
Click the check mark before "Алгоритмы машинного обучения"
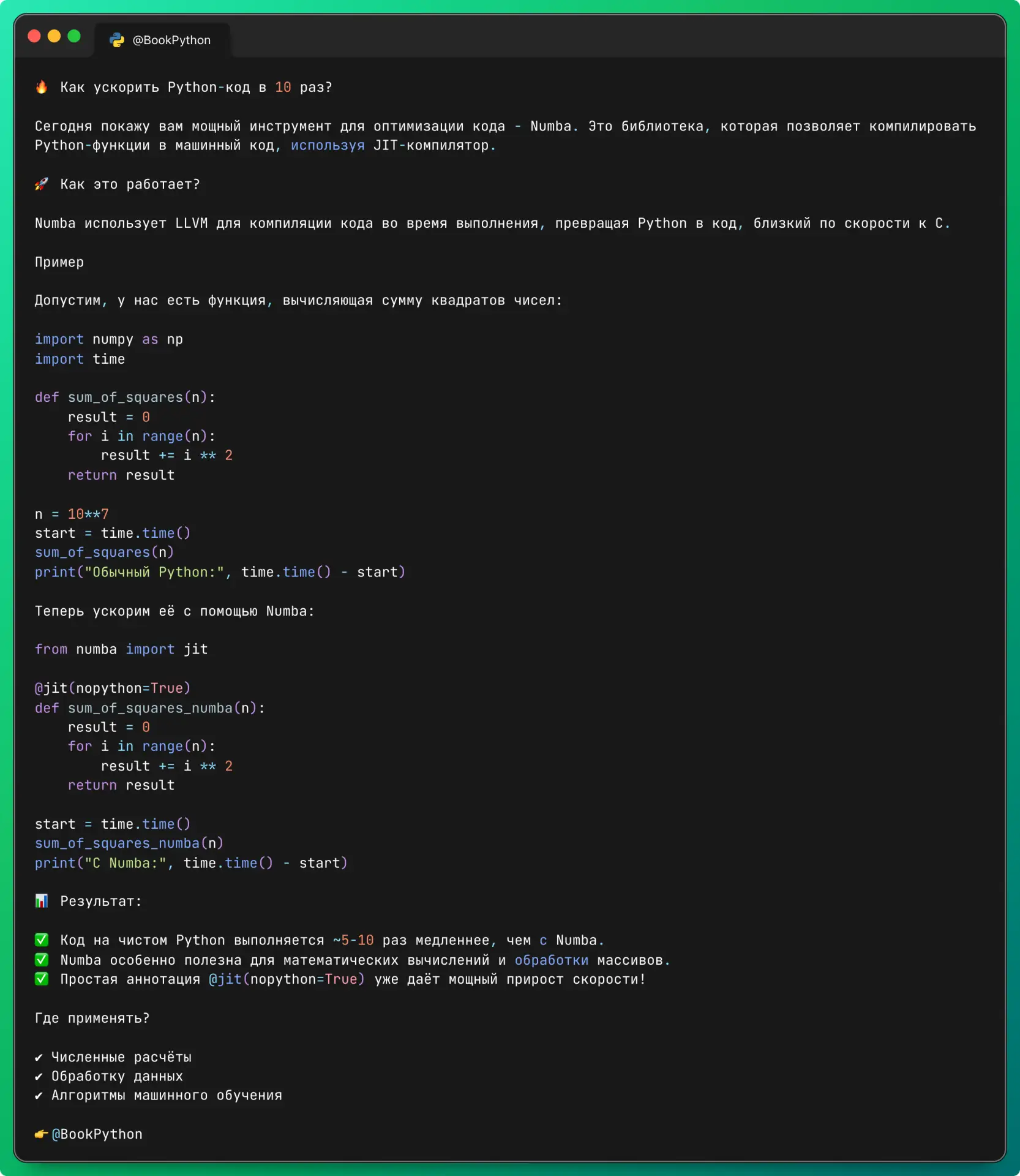(x=39, y=1095)
